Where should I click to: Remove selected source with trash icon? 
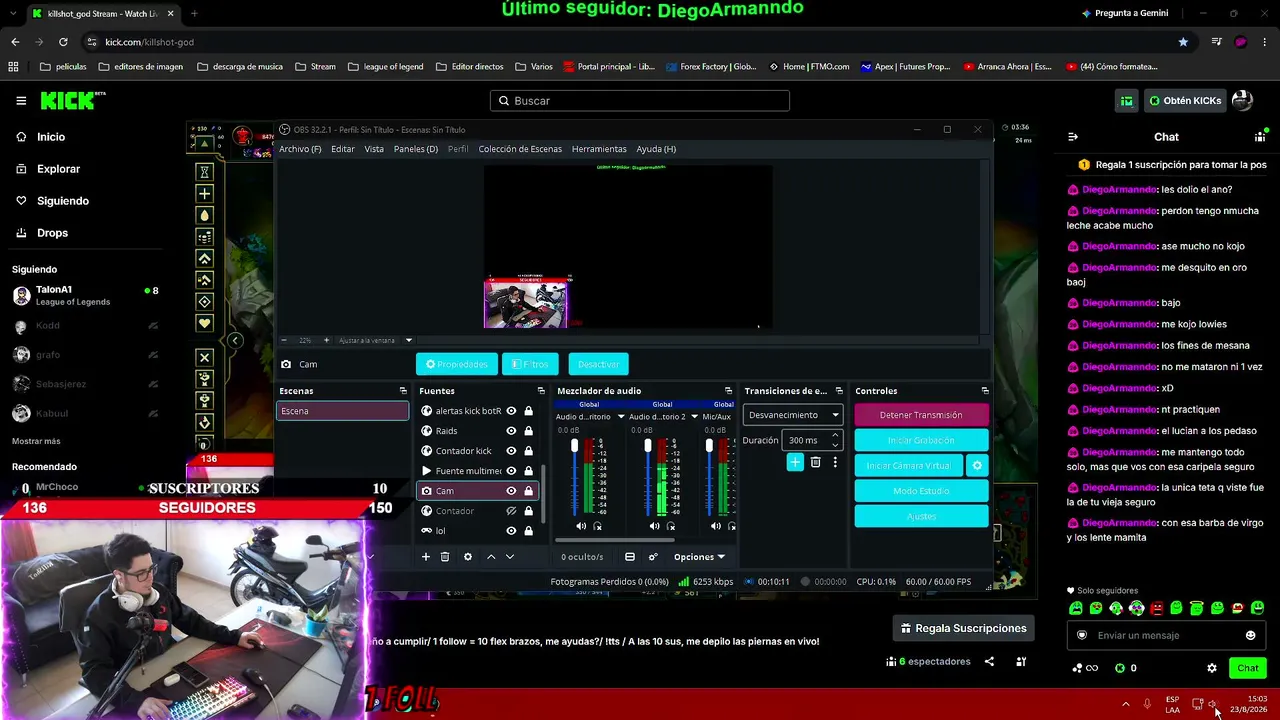tap(445, 557)
